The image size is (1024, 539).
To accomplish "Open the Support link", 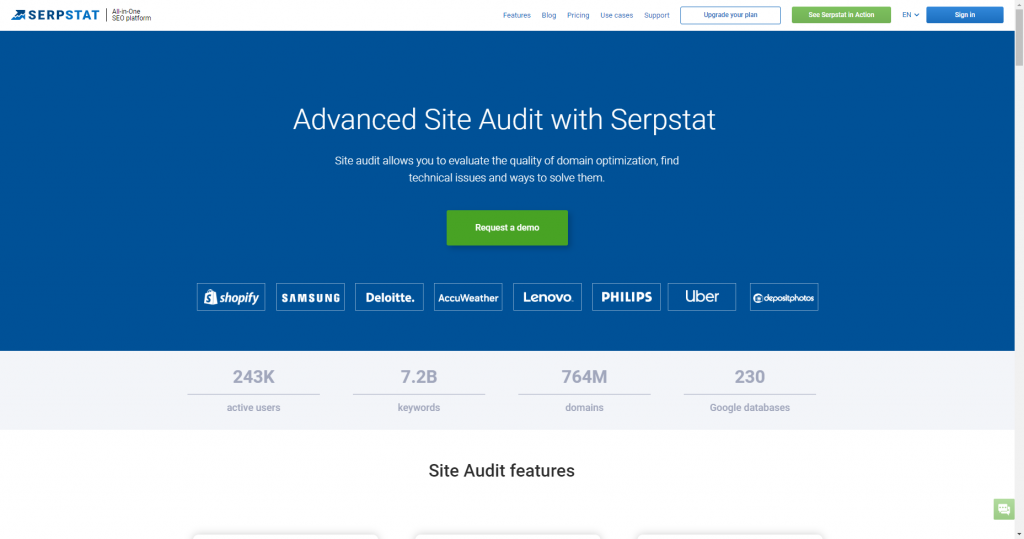I will click(657, 15).
